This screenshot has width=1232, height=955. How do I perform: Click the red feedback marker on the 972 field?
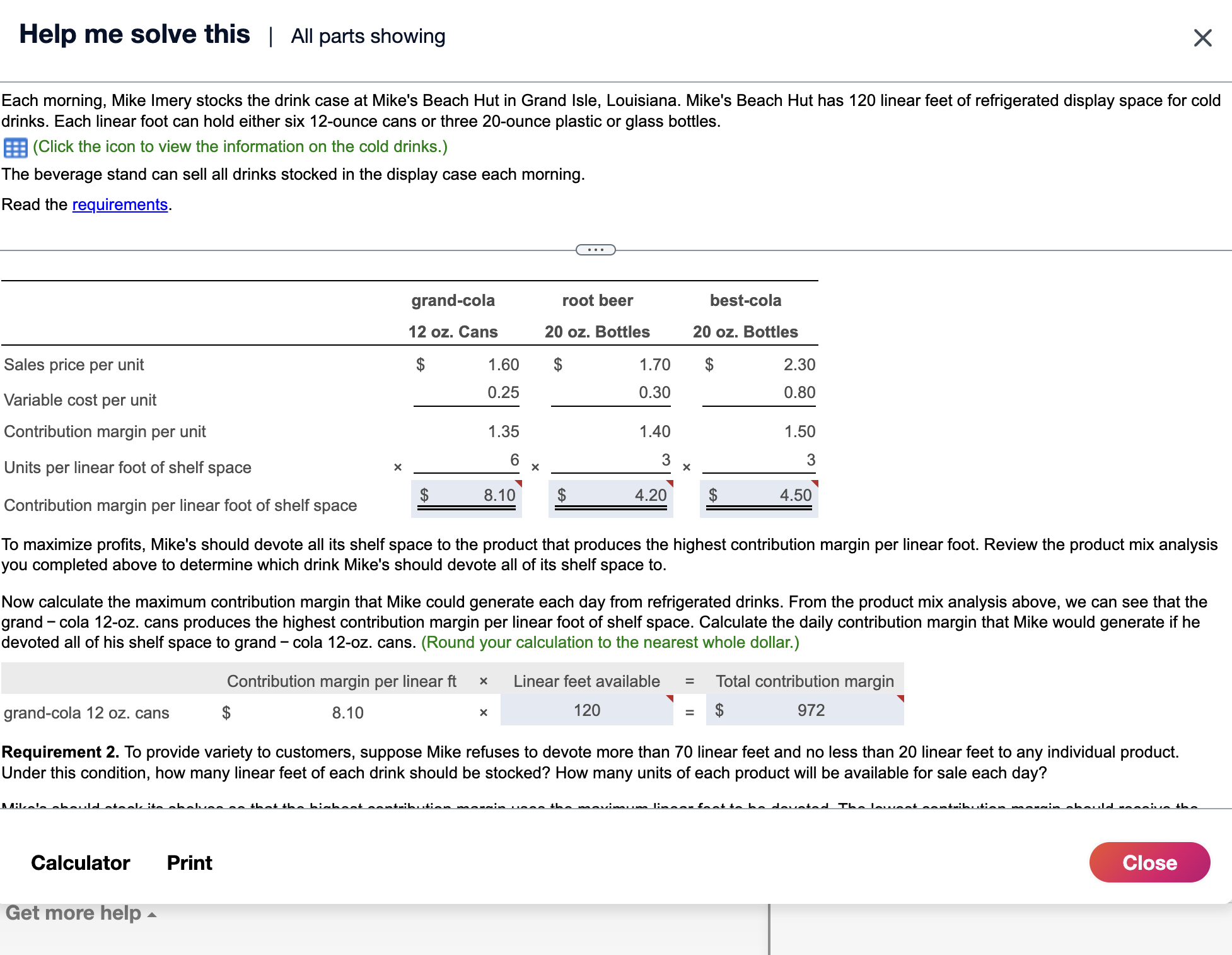click(900, 698)
